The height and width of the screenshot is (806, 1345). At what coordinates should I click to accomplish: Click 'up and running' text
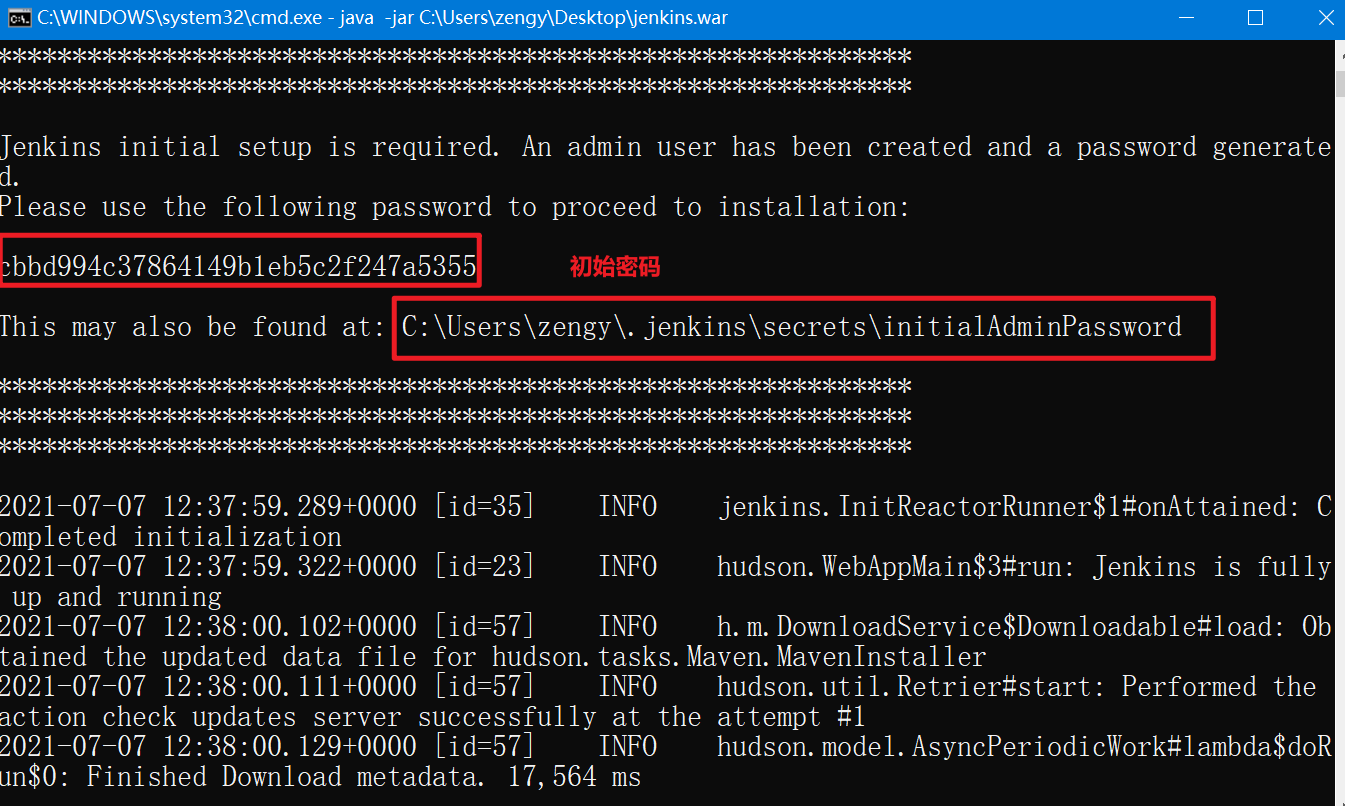click(117, 597)
